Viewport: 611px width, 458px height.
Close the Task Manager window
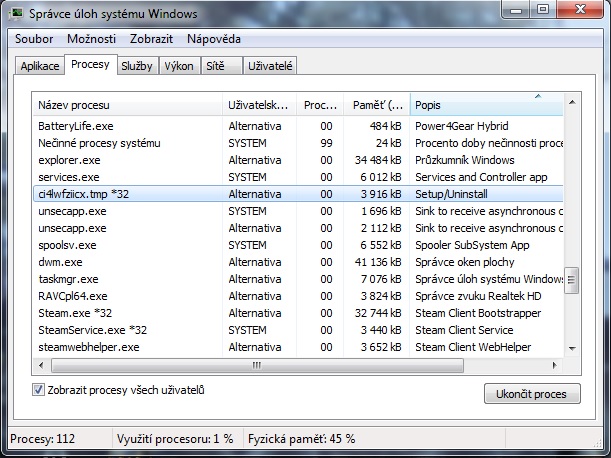click(580, 9)
